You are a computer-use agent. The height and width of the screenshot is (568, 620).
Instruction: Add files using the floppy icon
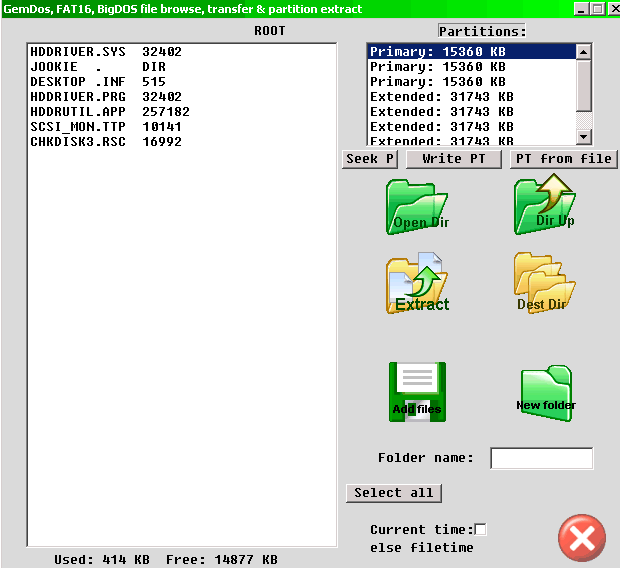(x=417, y=392)
